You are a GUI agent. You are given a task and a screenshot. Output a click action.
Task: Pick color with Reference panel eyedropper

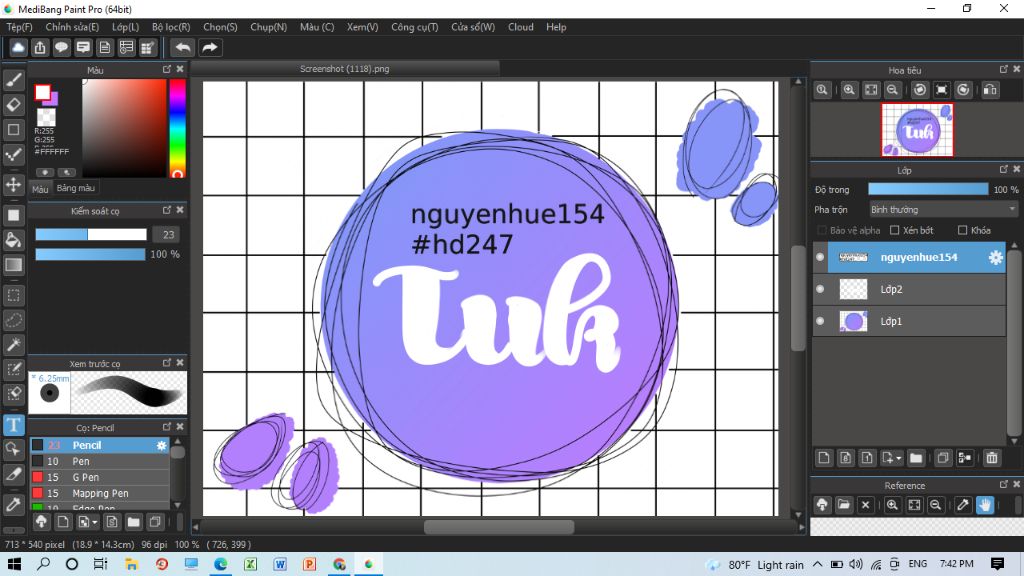click(963, 505)
